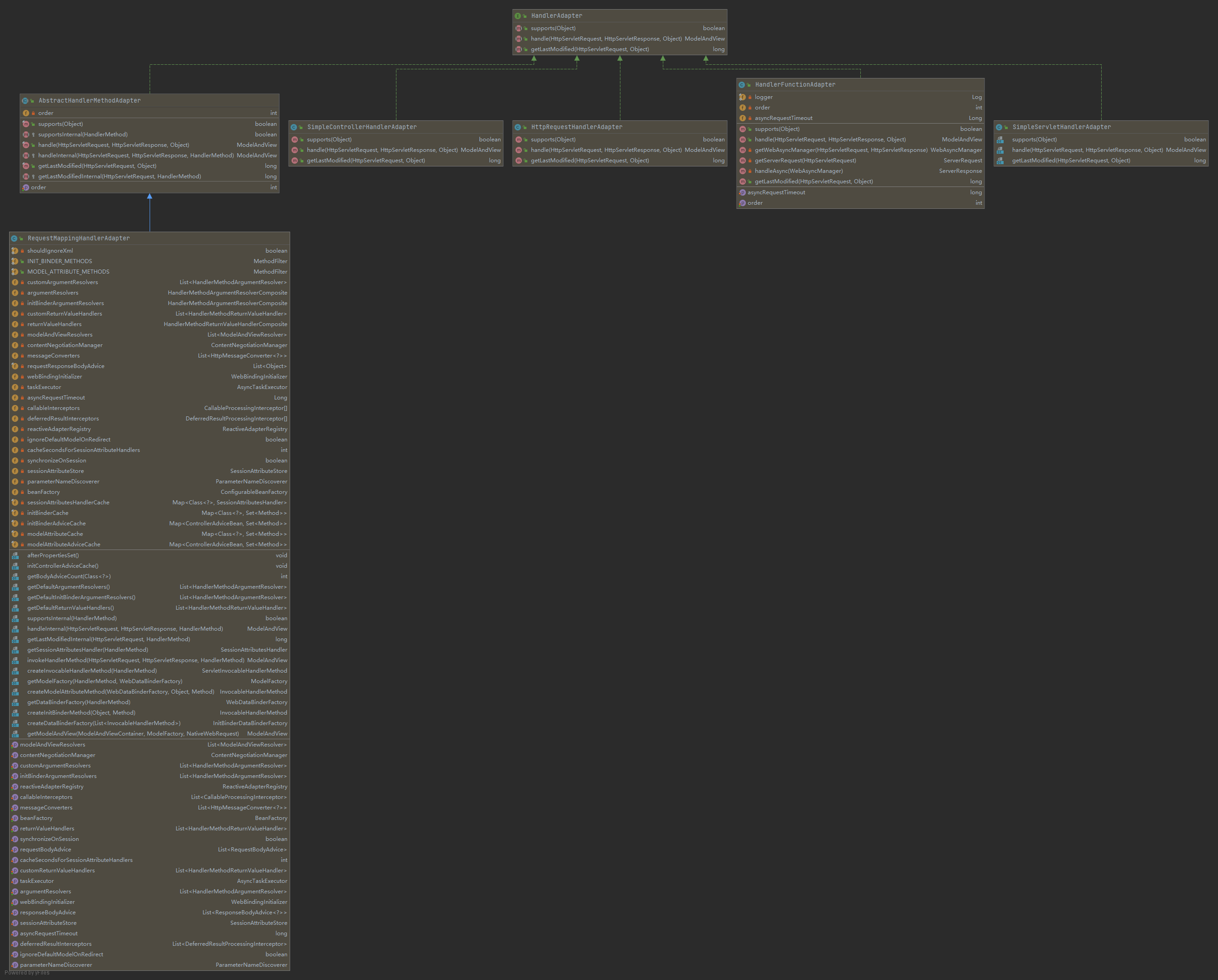The image size is (1218, 980).
Task: Click the responseBodyAdvice property row
Action: [x=150, y=913]
